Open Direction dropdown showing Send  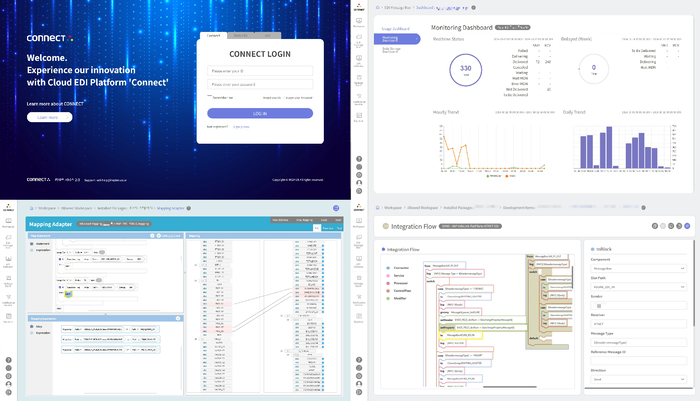coord(638,379)
